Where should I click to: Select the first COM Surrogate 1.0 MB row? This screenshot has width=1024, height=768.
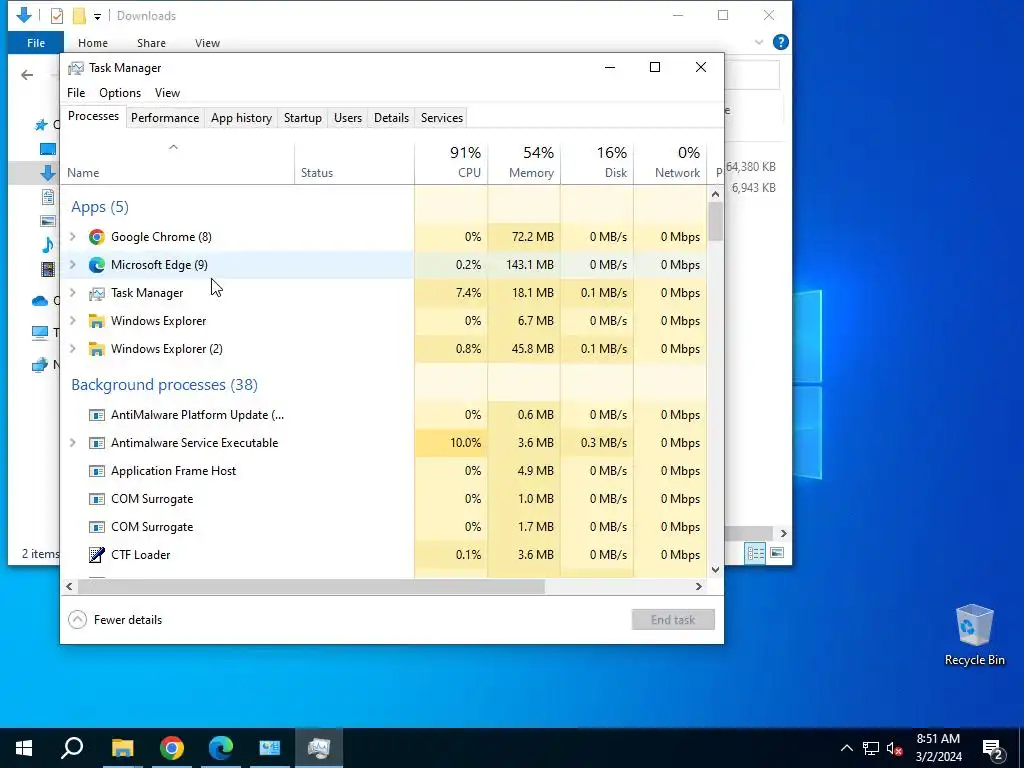383,499
